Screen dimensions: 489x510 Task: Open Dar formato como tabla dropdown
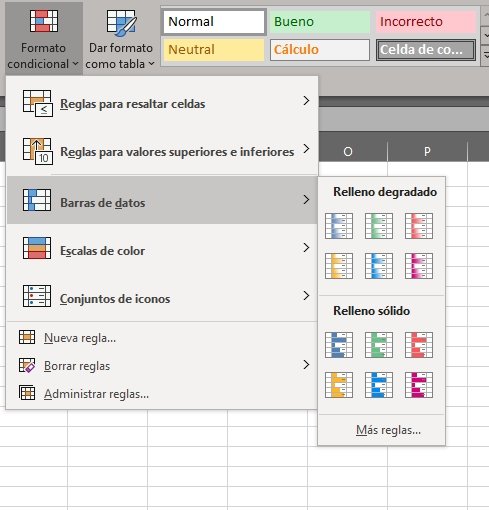coord(120,39)
